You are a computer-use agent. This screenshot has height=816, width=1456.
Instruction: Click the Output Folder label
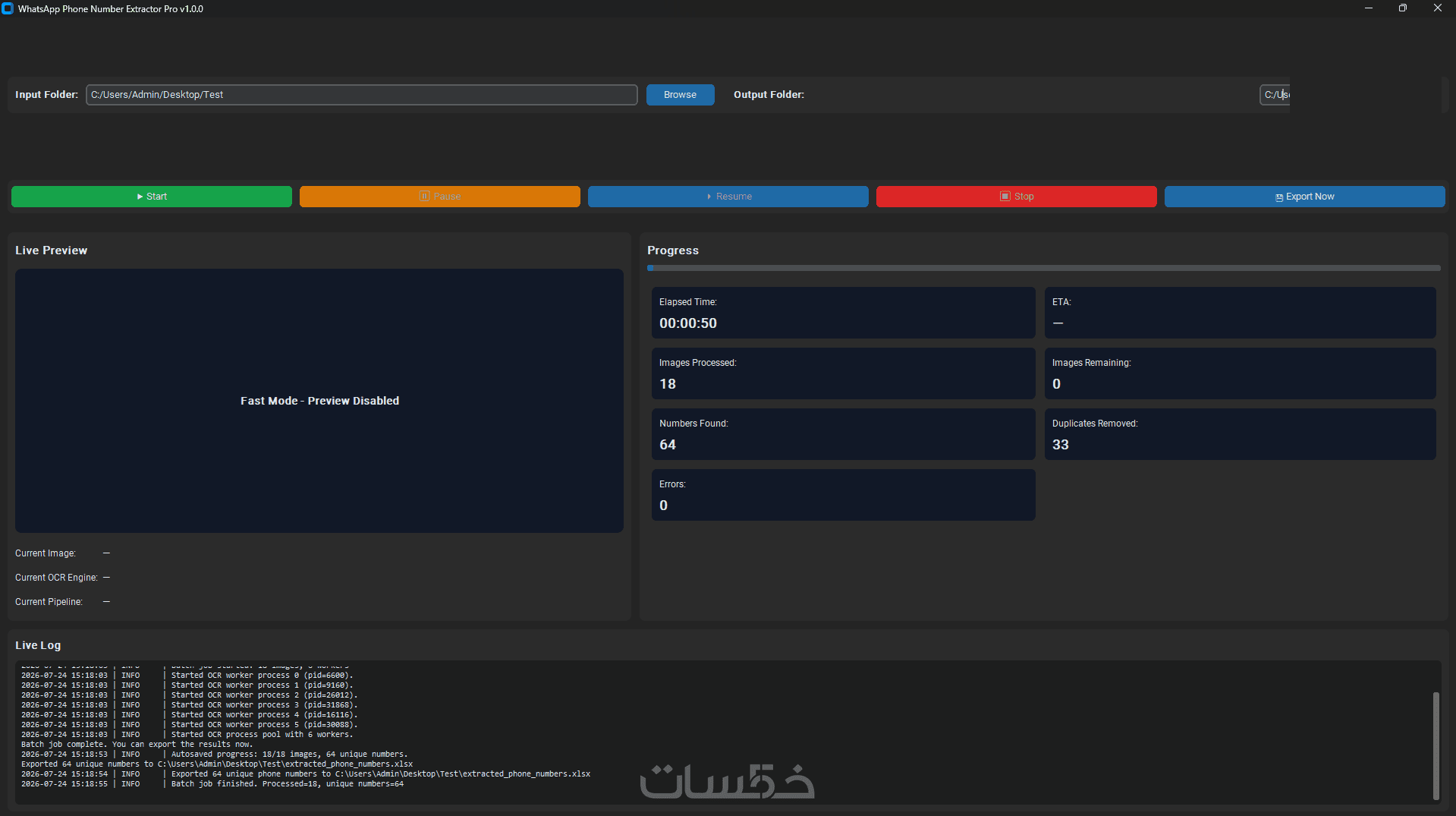click(769, 95)
